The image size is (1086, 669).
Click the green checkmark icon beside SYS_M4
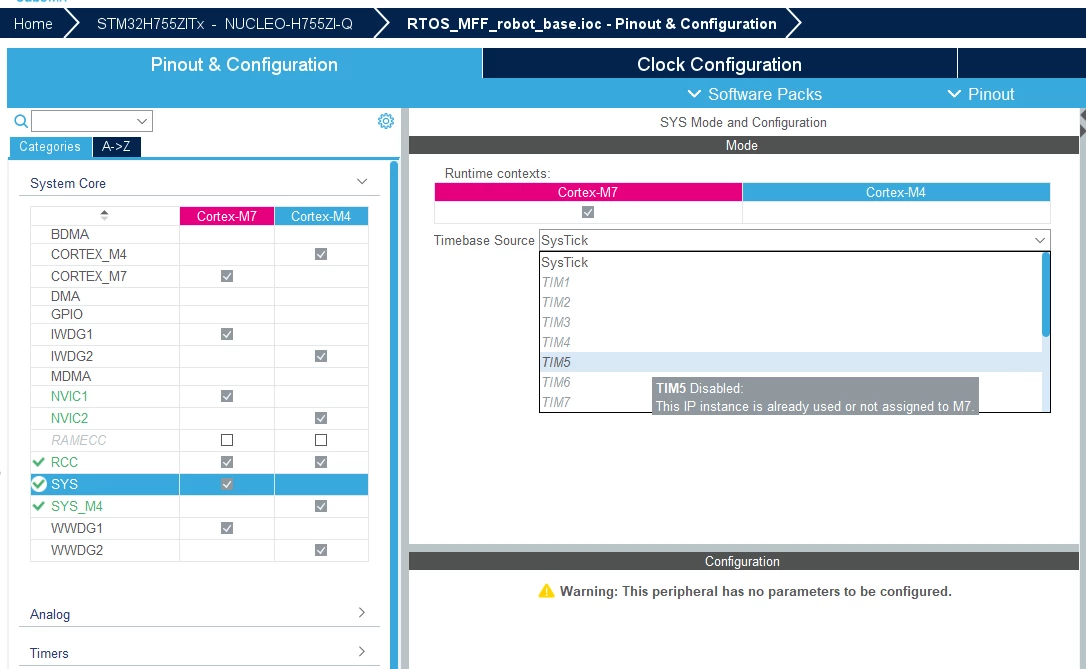[x=39, y=506]
